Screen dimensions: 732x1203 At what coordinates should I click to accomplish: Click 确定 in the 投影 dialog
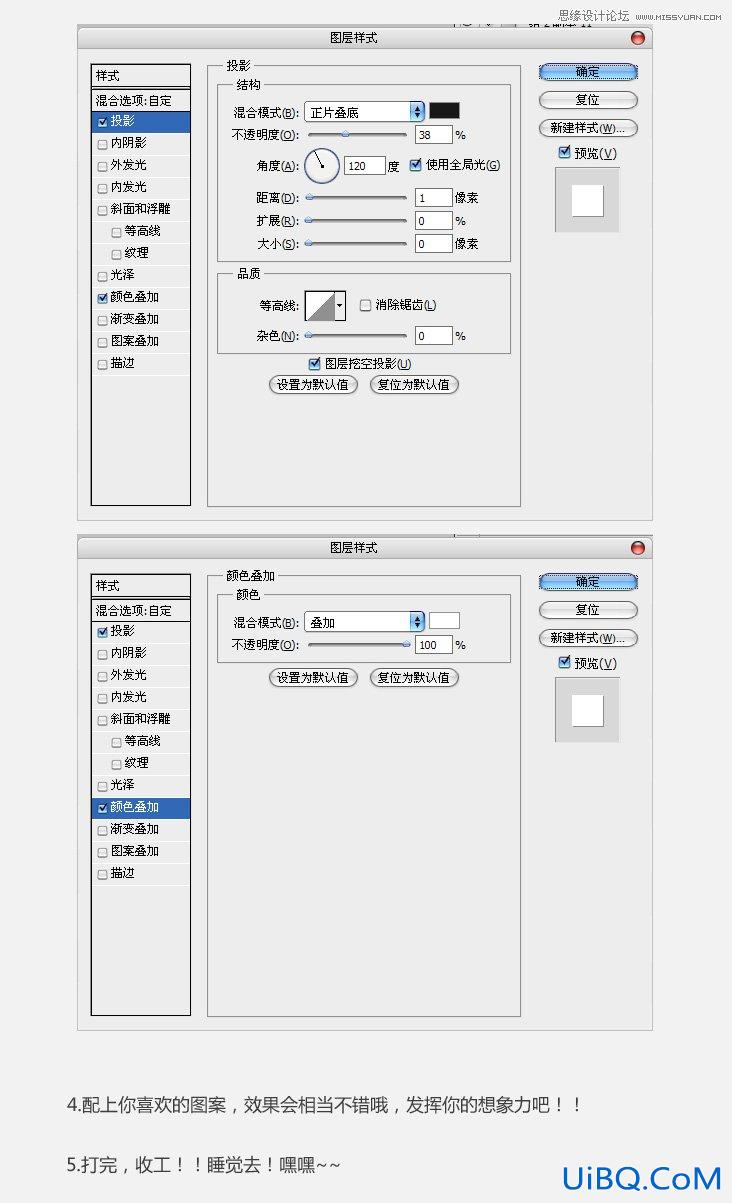click(588, 72)
